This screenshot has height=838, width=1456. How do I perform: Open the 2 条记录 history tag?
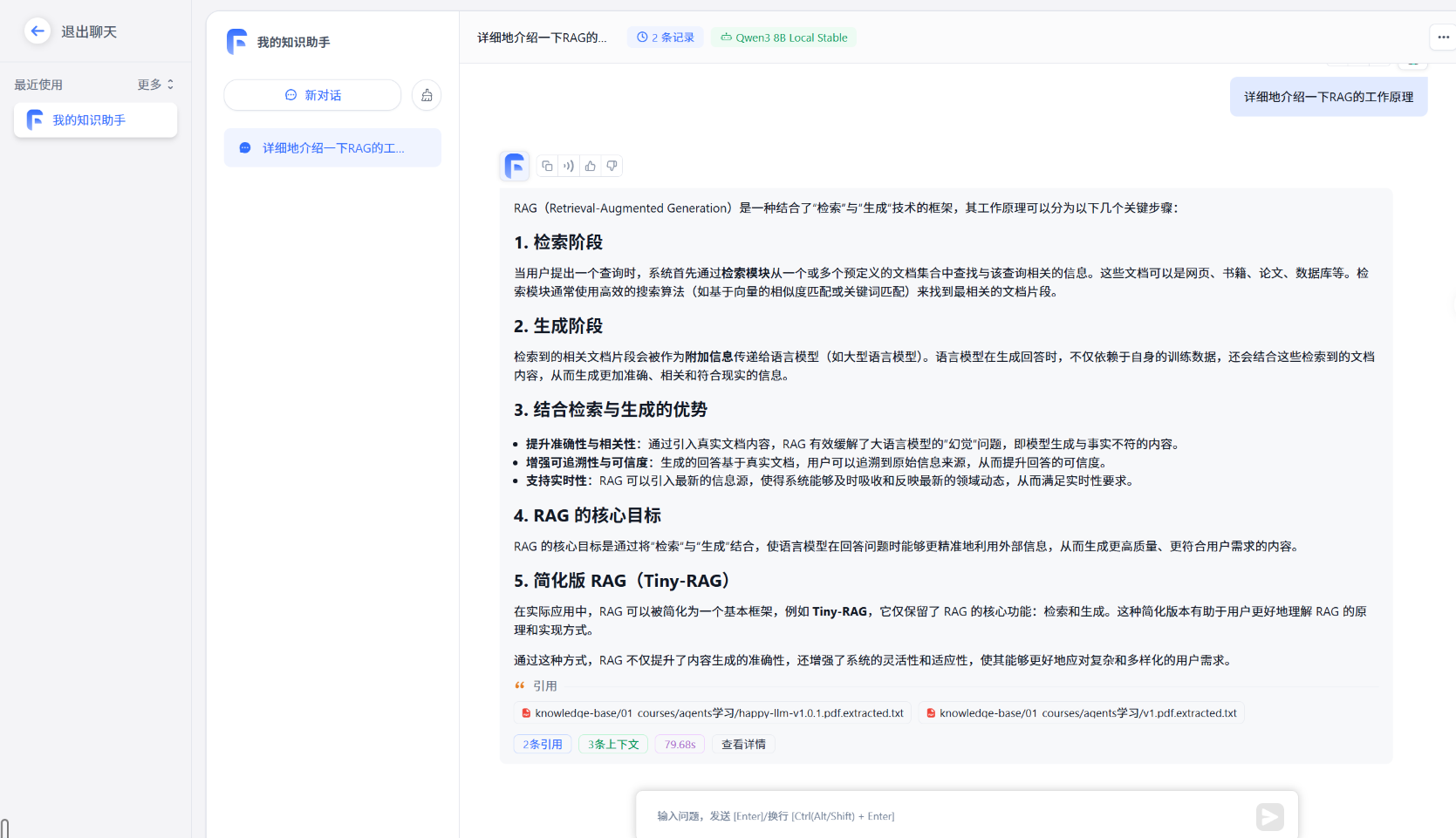(665, 37)
